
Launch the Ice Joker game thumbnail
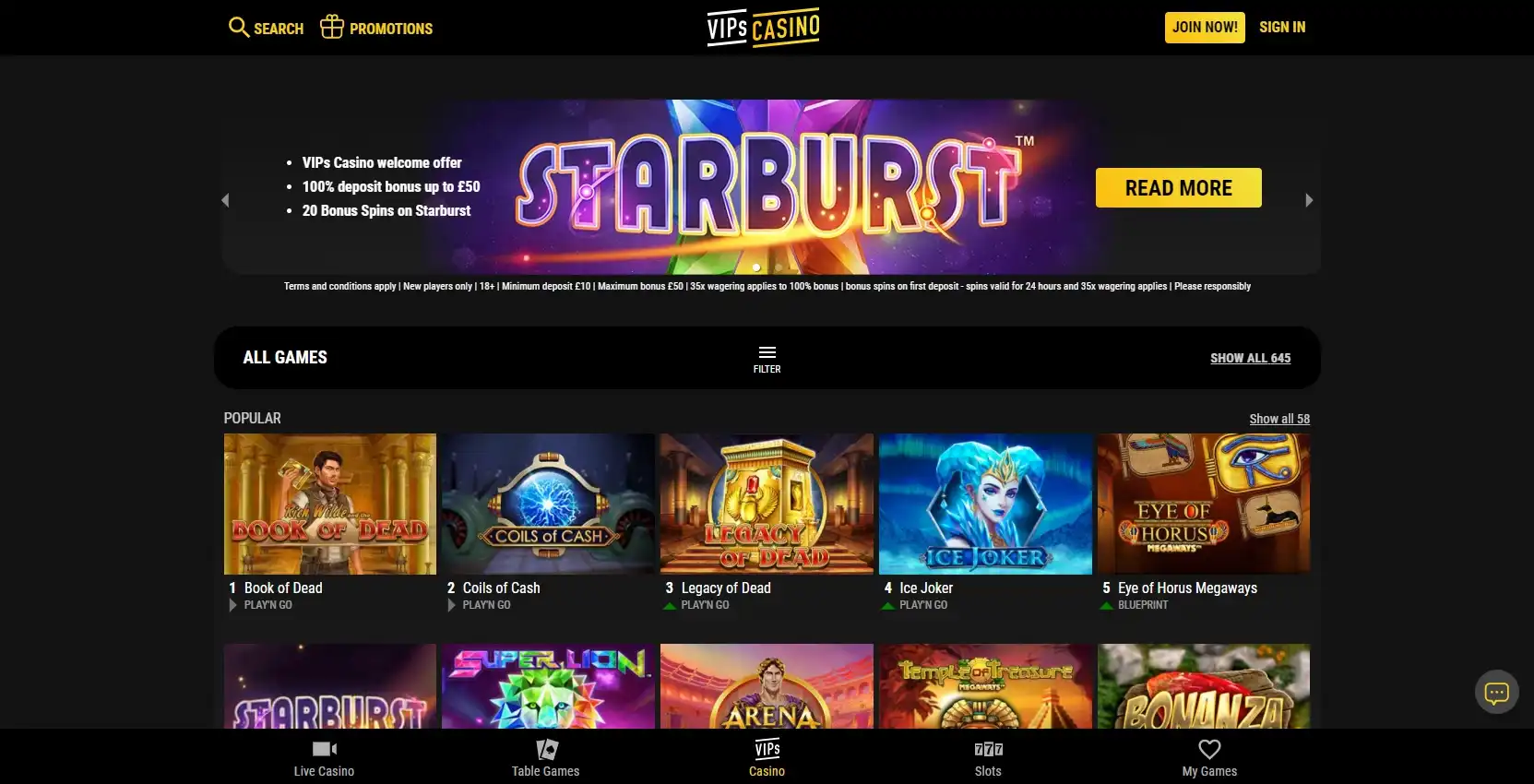coord(985,504)
